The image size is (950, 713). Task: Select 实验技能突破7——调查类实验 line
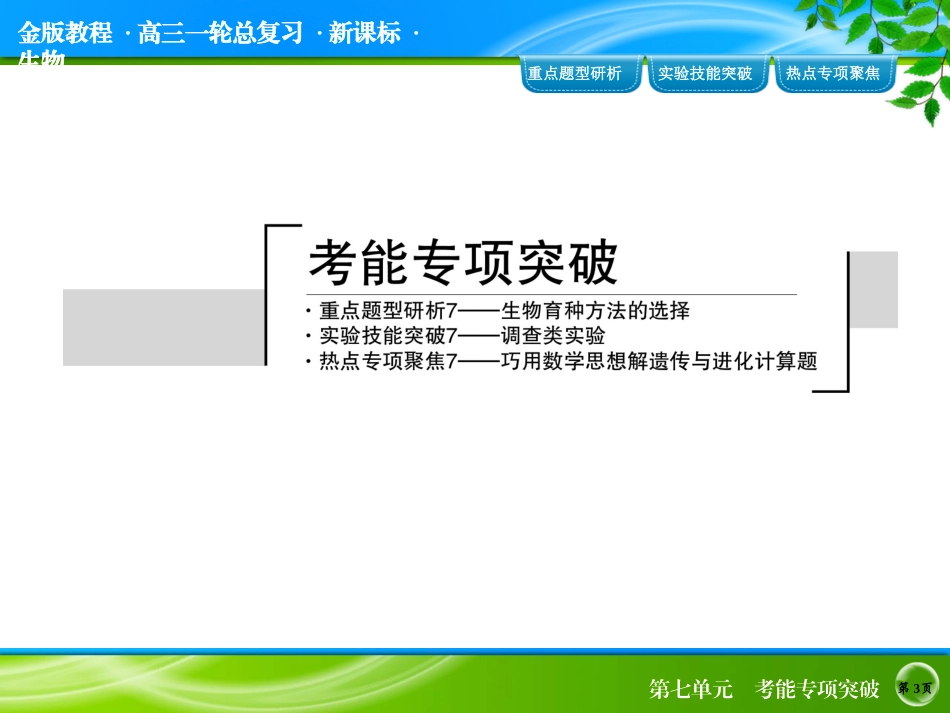click(x=462, y=336)
